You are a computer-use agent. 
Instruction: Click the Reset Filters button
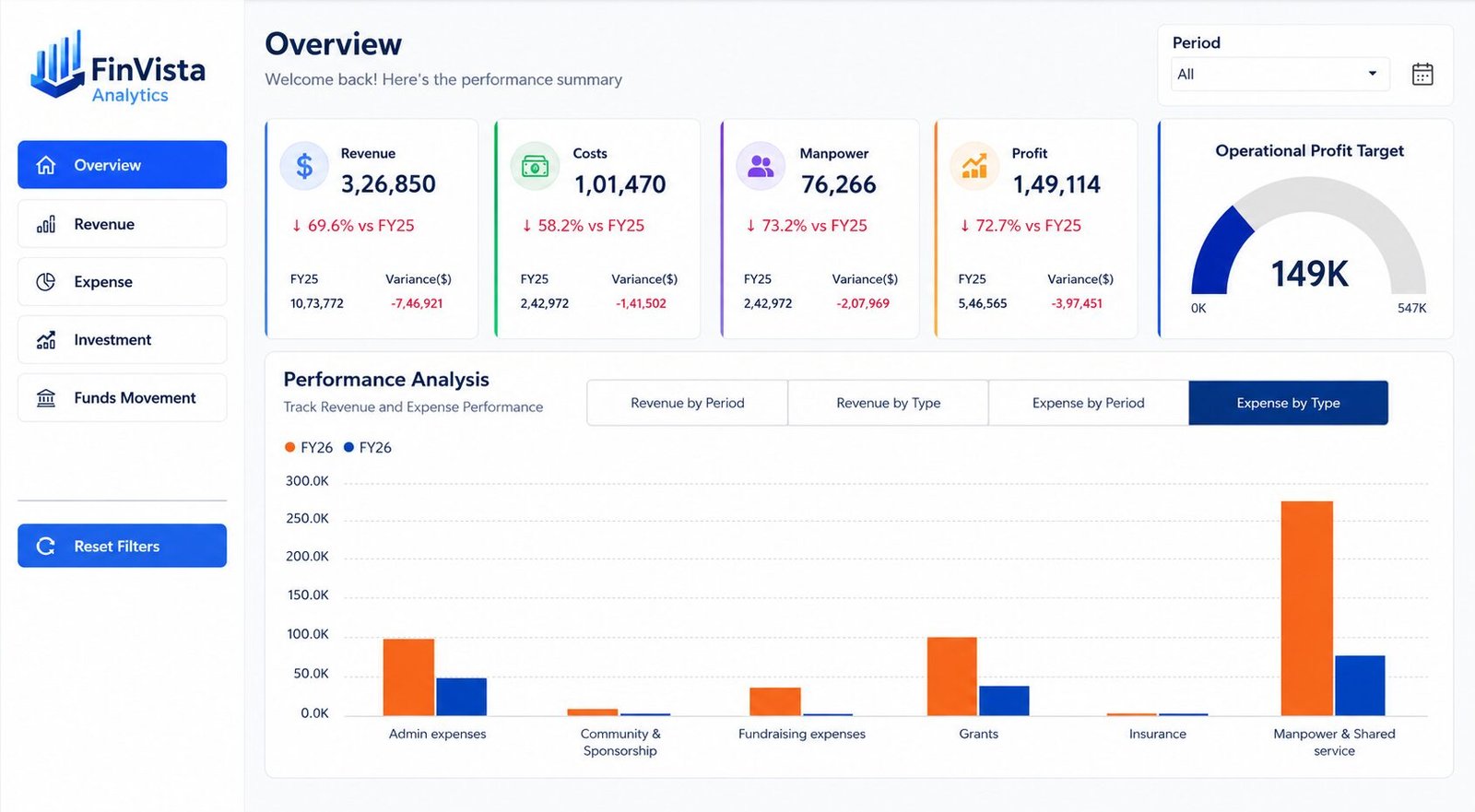[122, 547]
